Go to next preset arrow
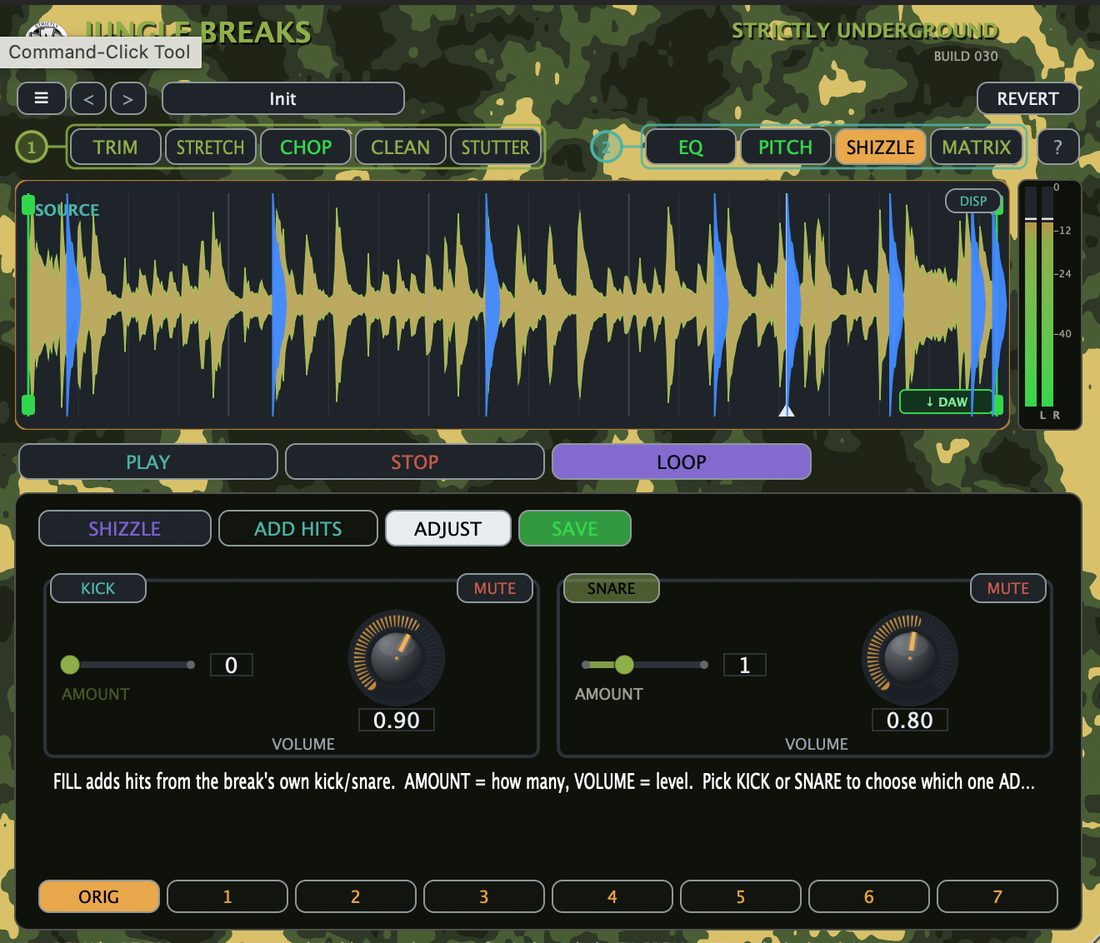 (128, 98)
